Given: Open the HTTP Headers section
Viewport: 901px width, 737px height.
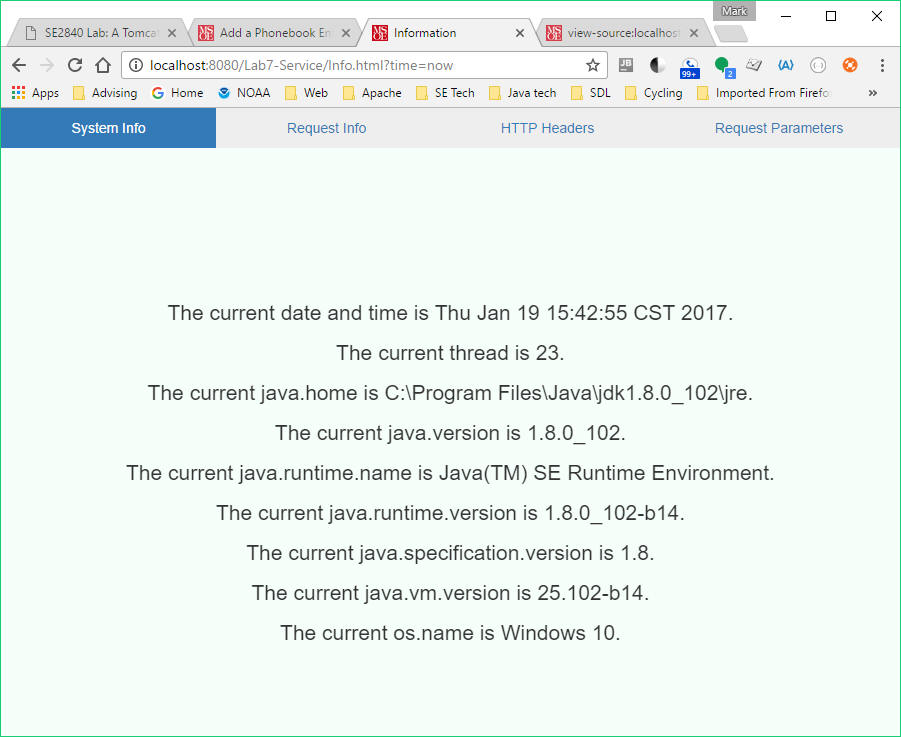Looking at the screenshot, I should click(x=547, y=127).
